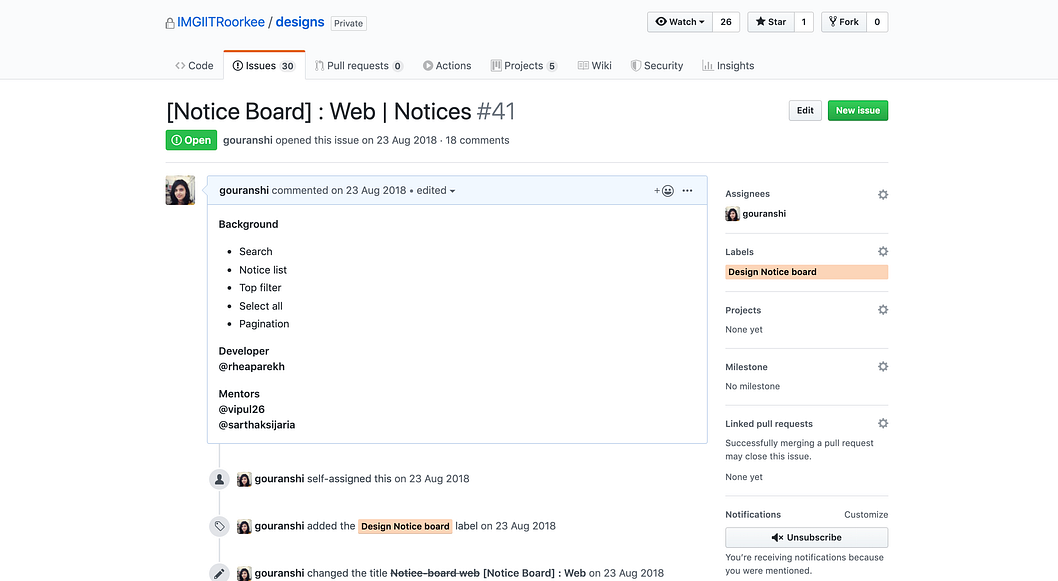Click the Customize notifications link
The height and width of the screenshot is (581, 1058).
(x=866, y=514)
